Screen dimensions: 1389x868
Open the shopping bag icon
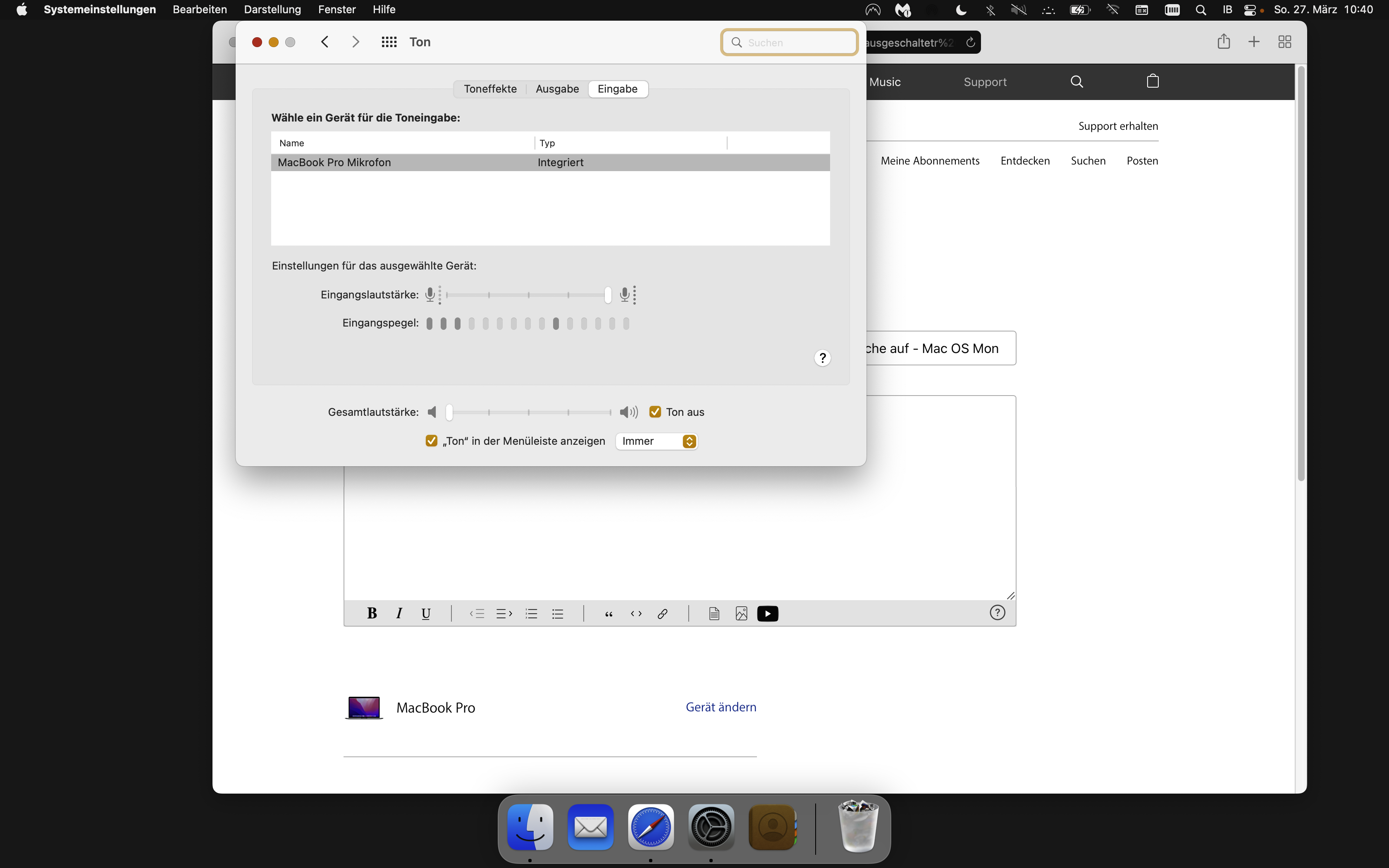coord(1153,81)
